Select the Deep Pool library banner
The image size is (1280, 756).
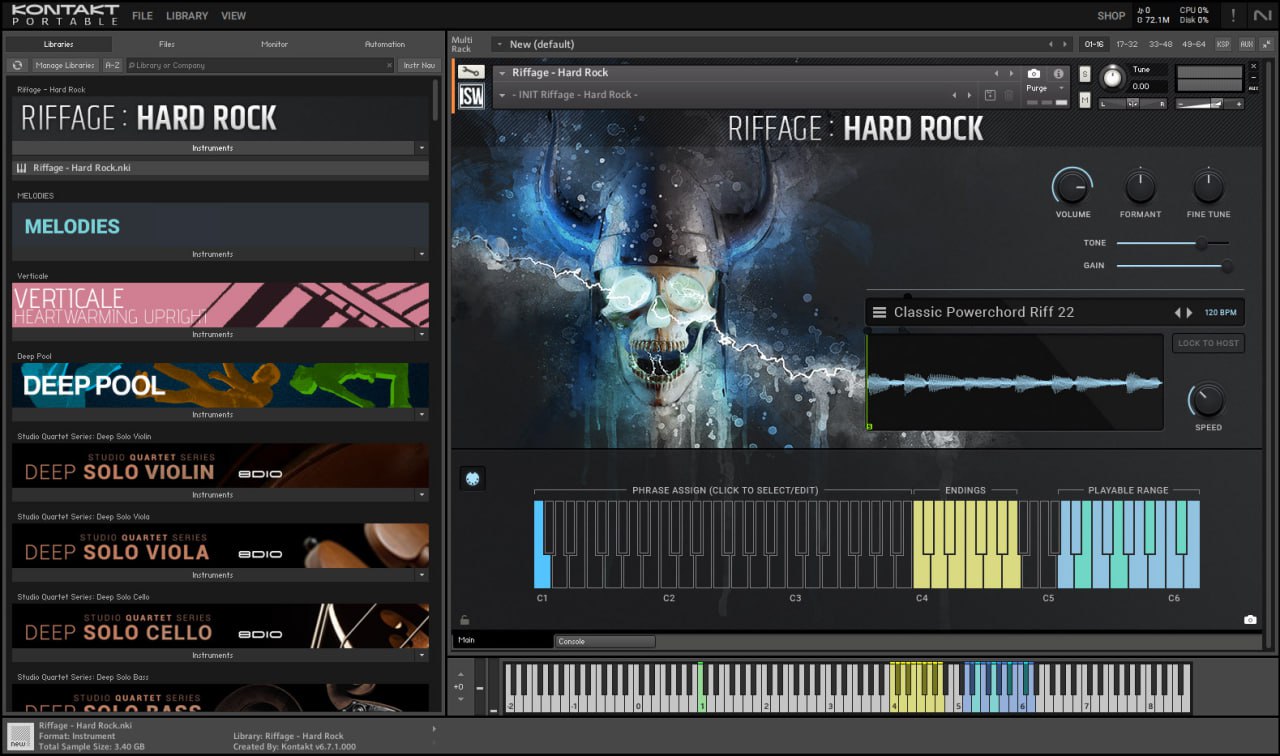tap(220, 385)
